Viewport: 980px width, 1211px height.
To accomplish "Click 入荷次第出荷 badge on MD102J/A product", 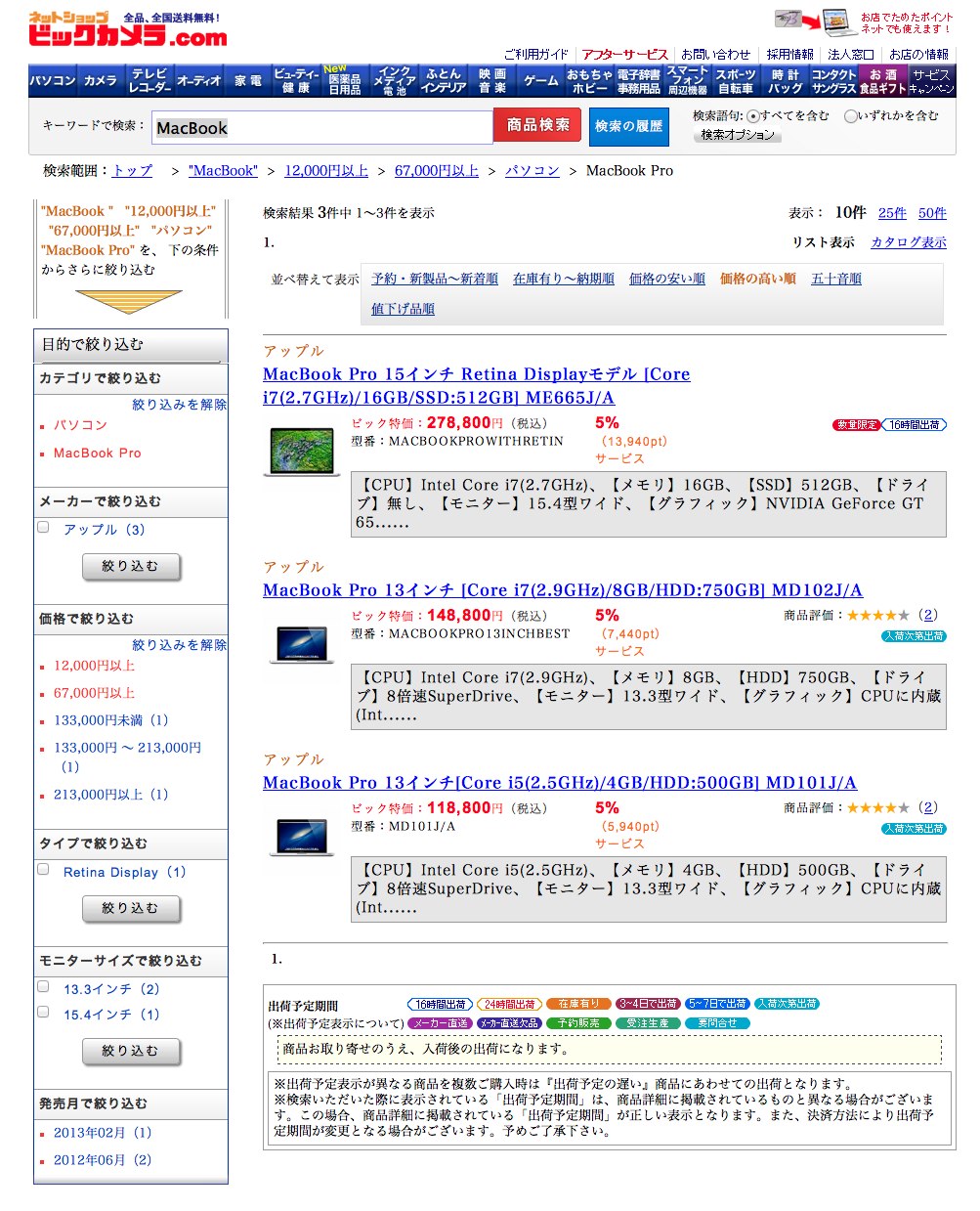I will pyautogui.click(x=915, y=636).
